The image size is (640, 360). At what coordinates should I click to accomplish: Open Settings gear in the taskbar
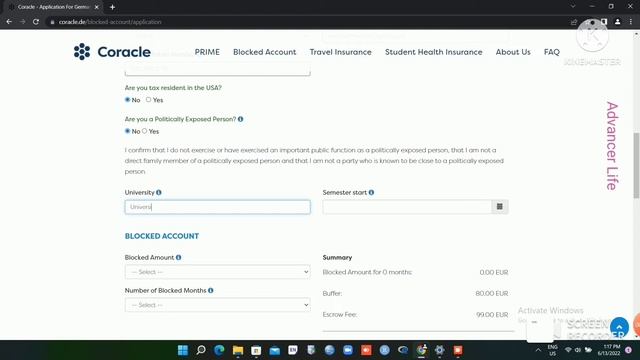point(440,350)
